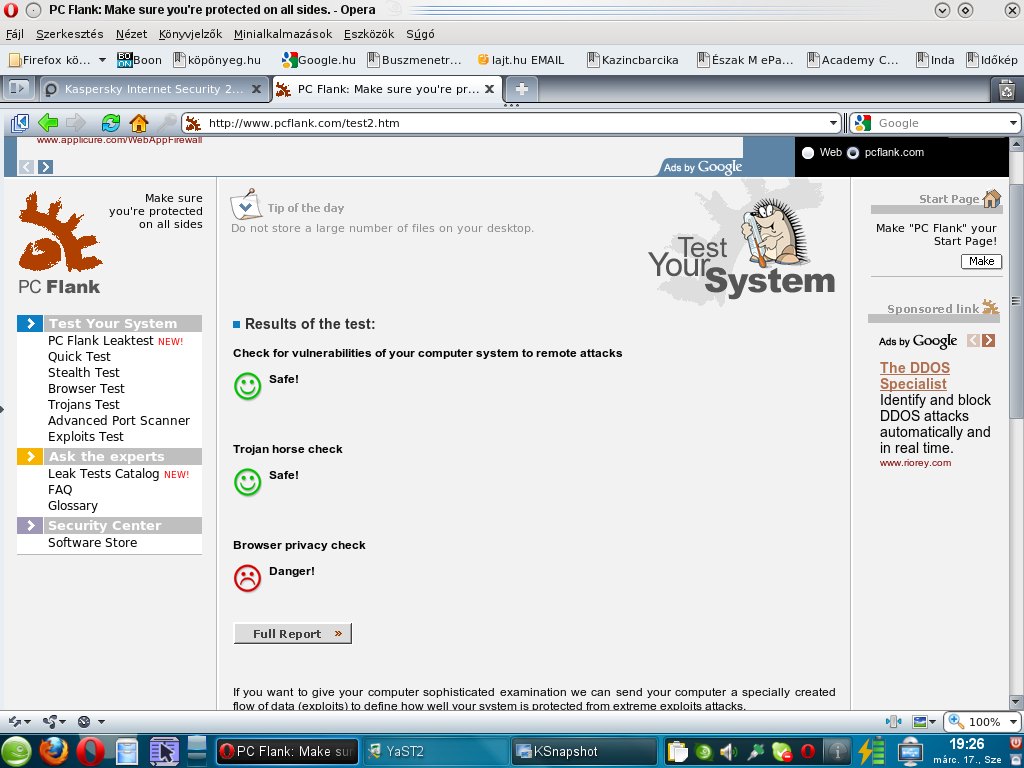Open the Szerkesztés menu

pos(70,34)
